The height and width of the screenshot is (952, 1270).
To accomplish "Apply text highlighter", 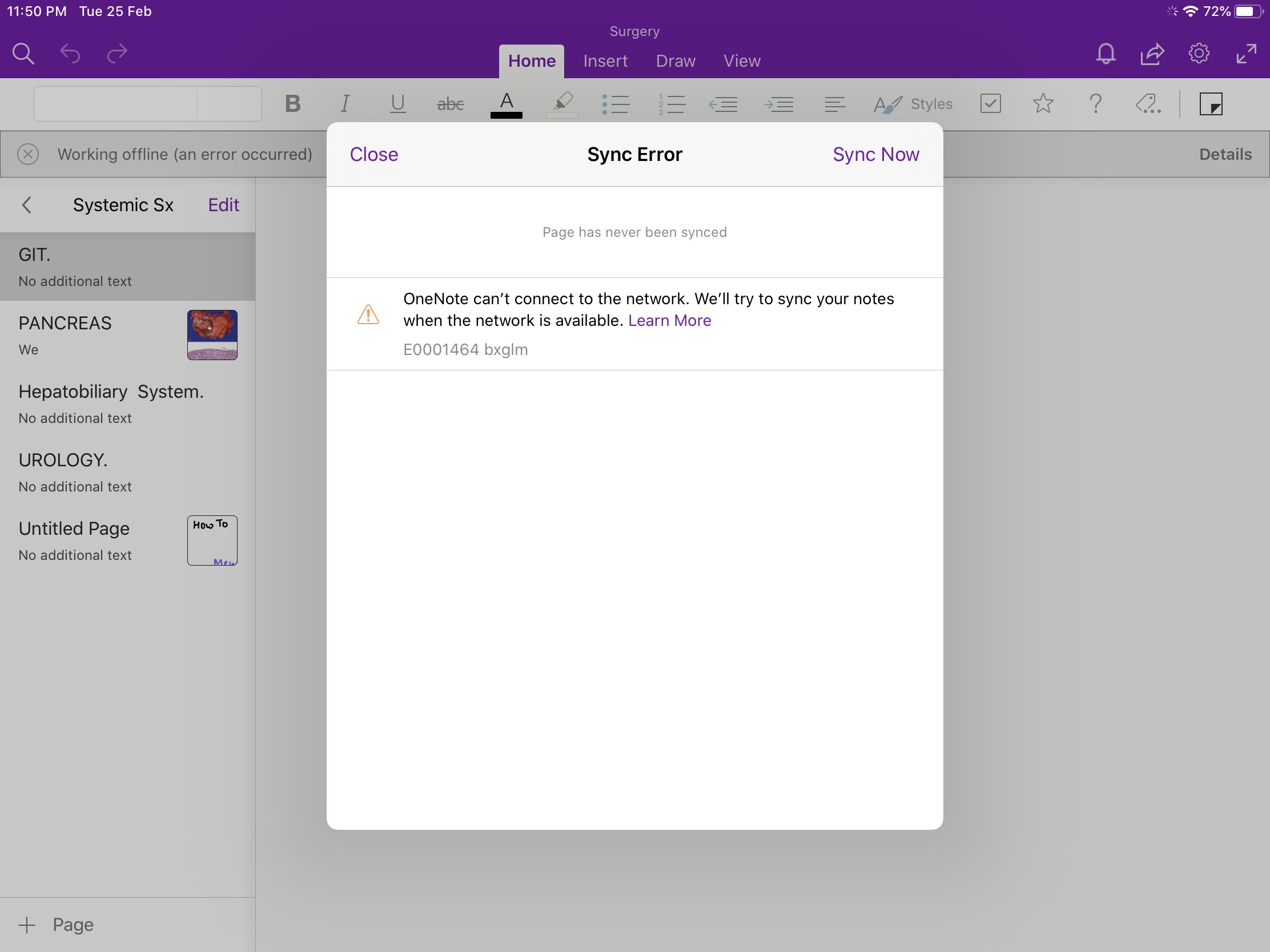I will [562, 104].
